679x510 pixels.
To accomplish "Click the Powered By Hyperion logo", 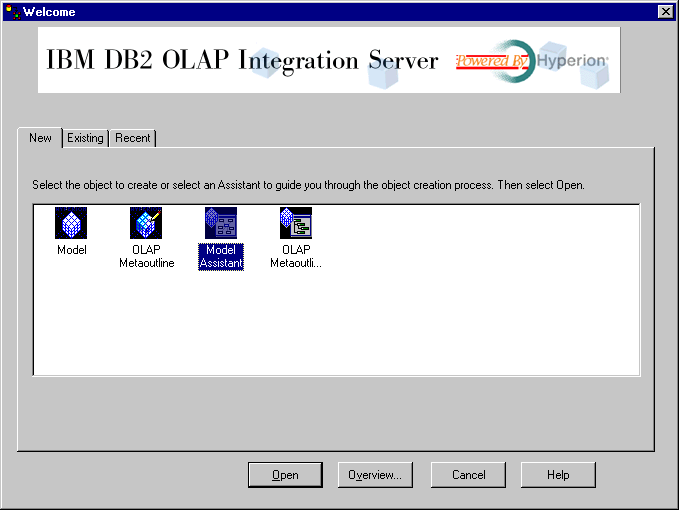I will (x=532, y=61).
